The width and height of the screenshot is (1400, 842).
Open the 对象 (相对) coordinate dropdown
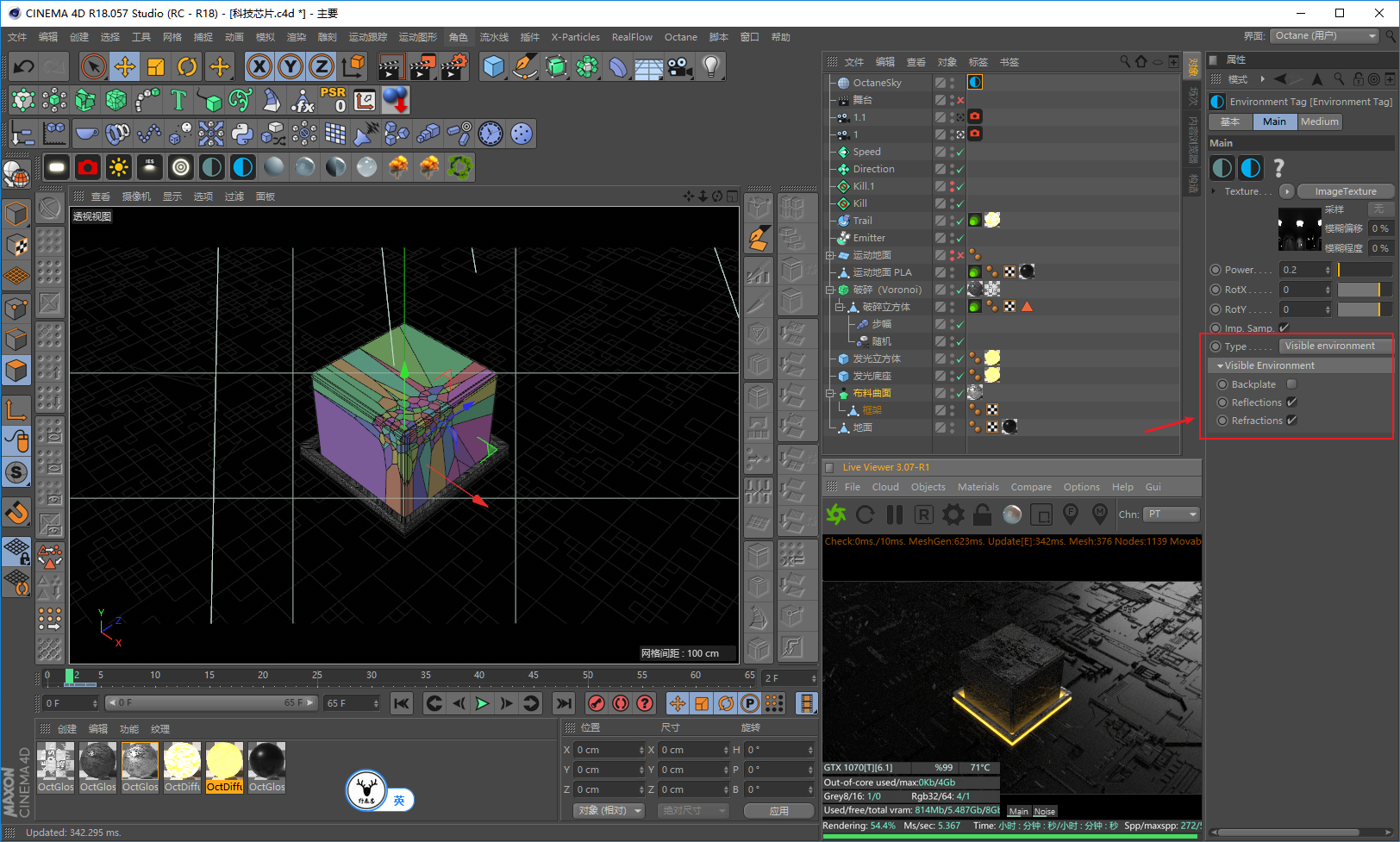tap(609, 811)
